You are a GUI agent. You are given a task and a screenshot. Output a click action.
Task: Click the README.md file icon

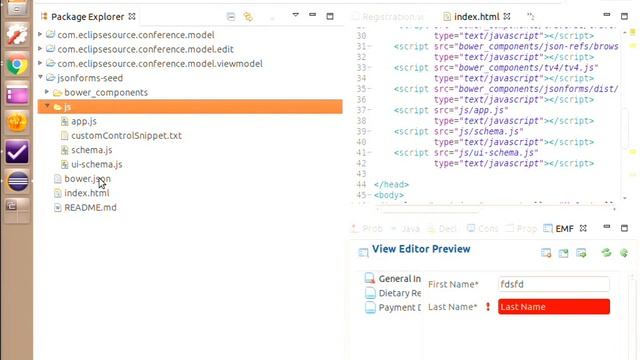[x=58, y=207]
